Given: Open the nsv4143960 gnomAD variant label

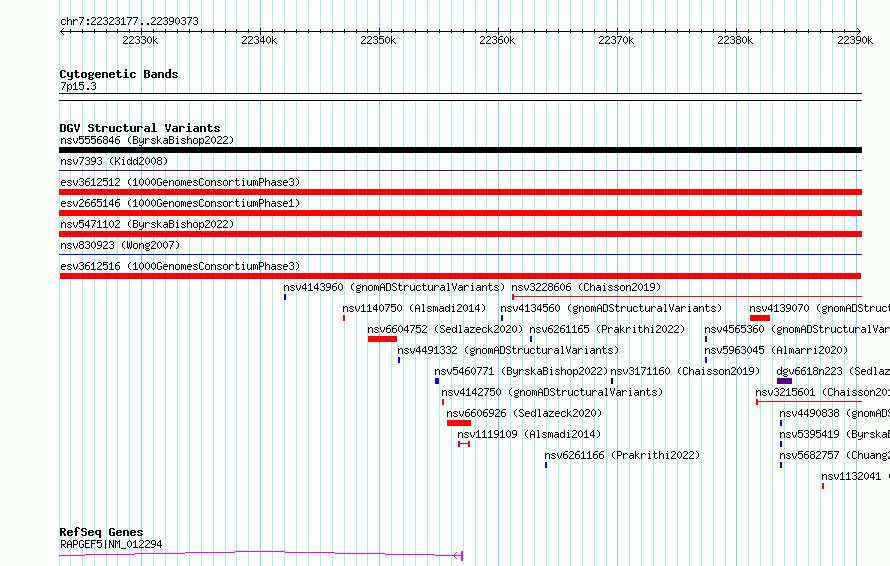Looking at the screenshot, I should (x=394, y=287).
